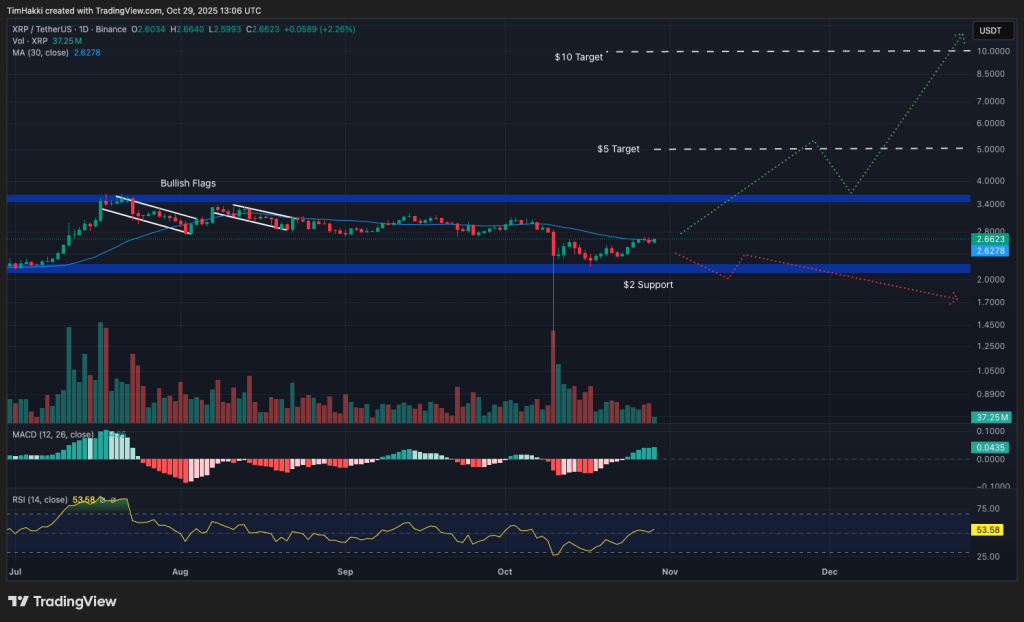Click the $10 Target annotation text

tap(577, 57)
